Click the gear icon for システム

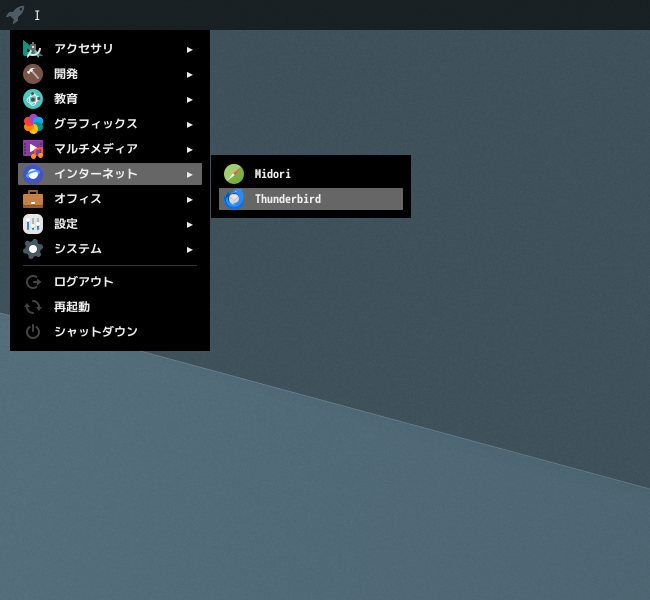point(33,249)
